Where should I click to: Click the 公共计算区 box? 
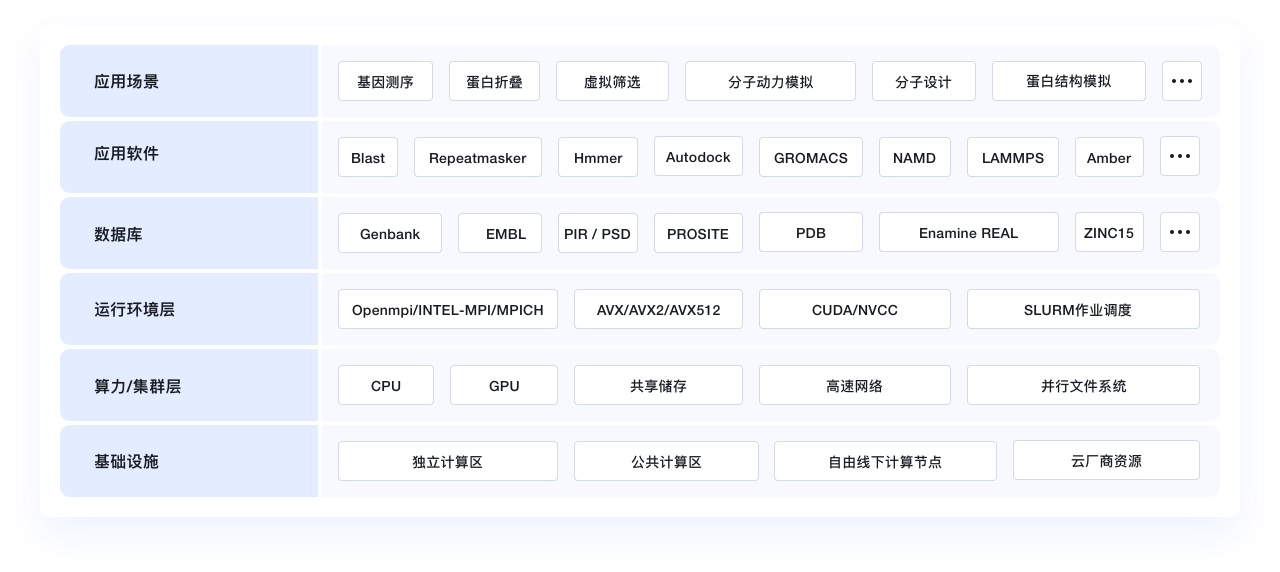666,461
